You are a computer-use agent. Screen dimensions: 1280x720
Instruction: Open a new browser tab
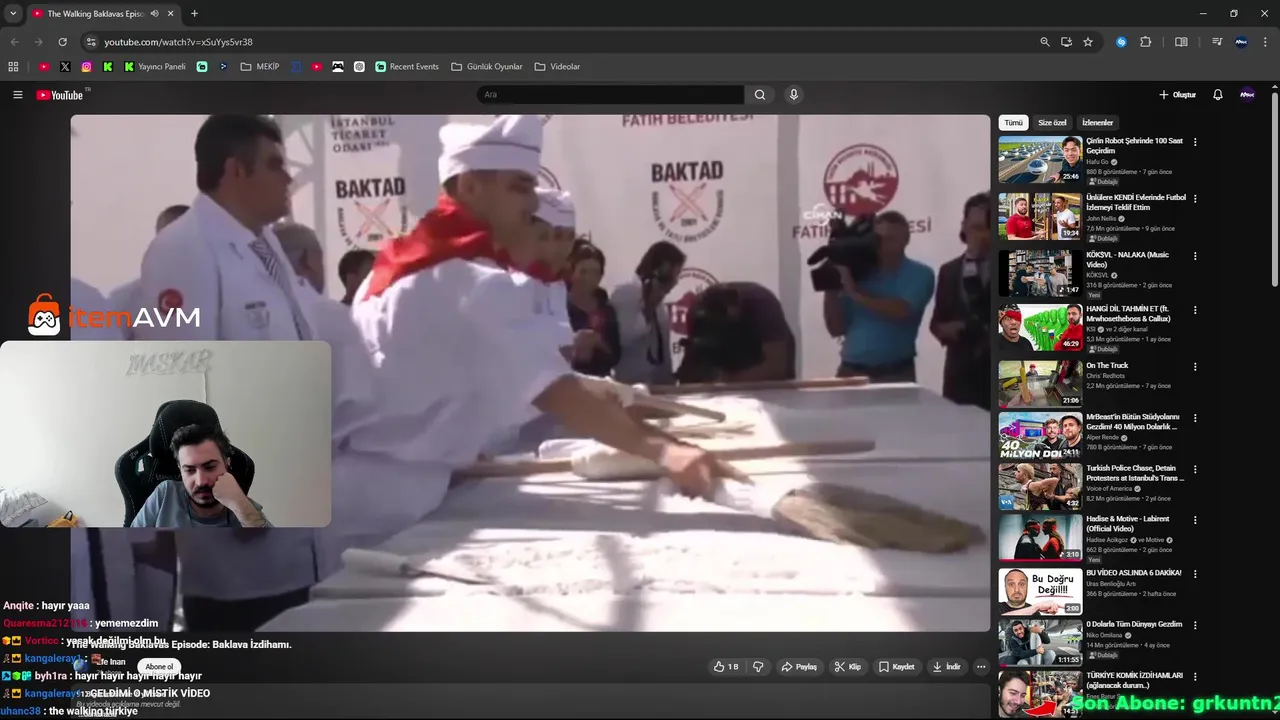click(194, 14)
